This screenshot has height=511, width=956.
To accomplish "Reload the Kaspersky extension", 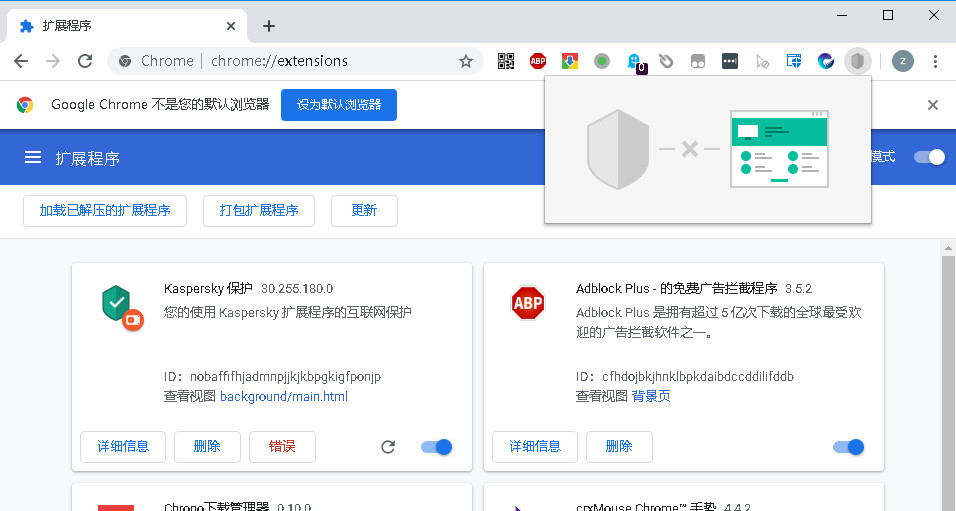I will (x=388, y=447).
